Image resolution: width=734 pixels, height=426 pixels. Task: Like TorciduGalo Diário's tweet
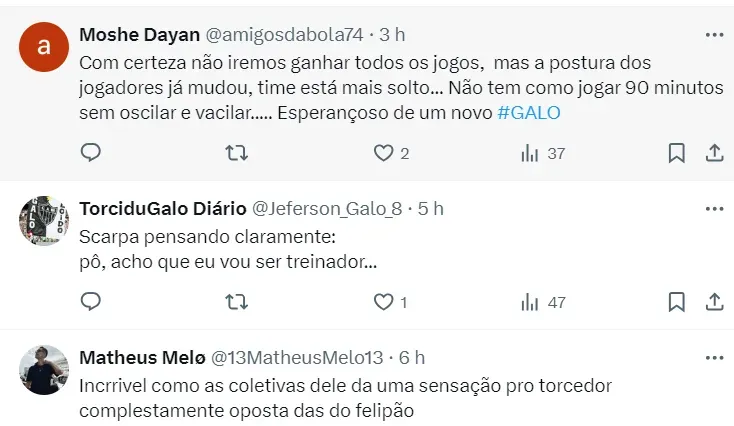[384, 301]
